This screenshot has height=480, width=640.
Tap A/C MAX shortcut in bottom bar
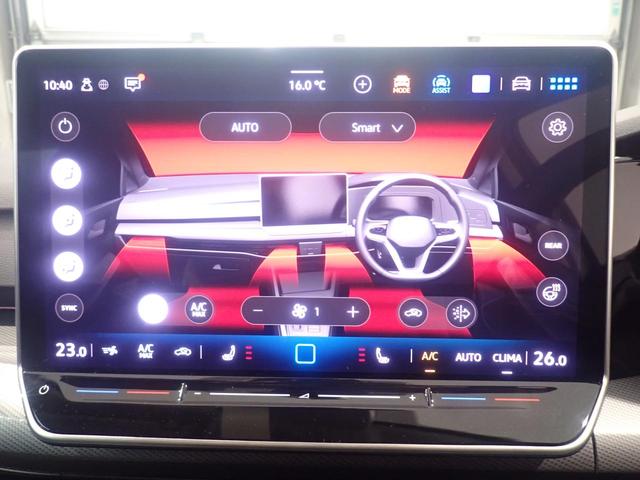[145, 351]
